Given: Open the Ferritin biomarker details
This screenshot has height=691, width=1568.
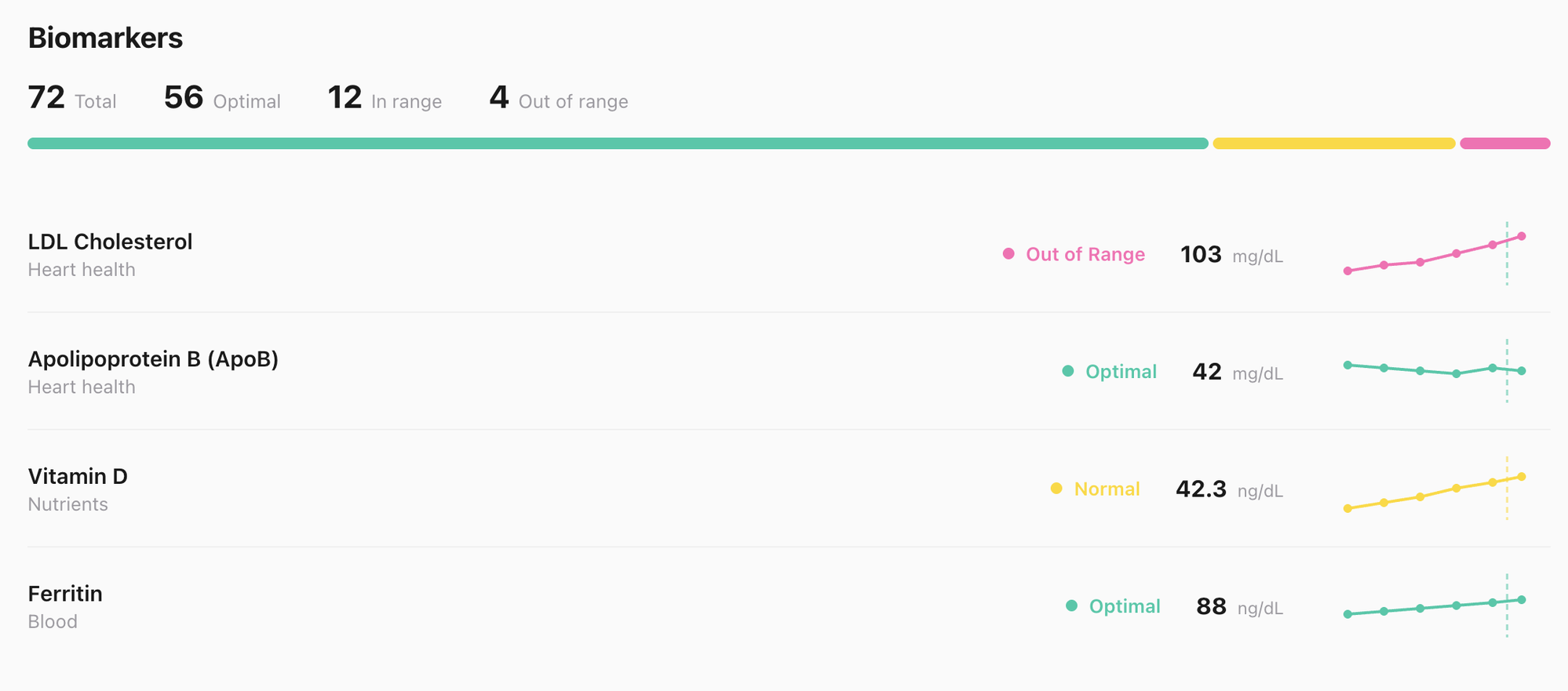Looking at the screenshot, I should point(65,594).
